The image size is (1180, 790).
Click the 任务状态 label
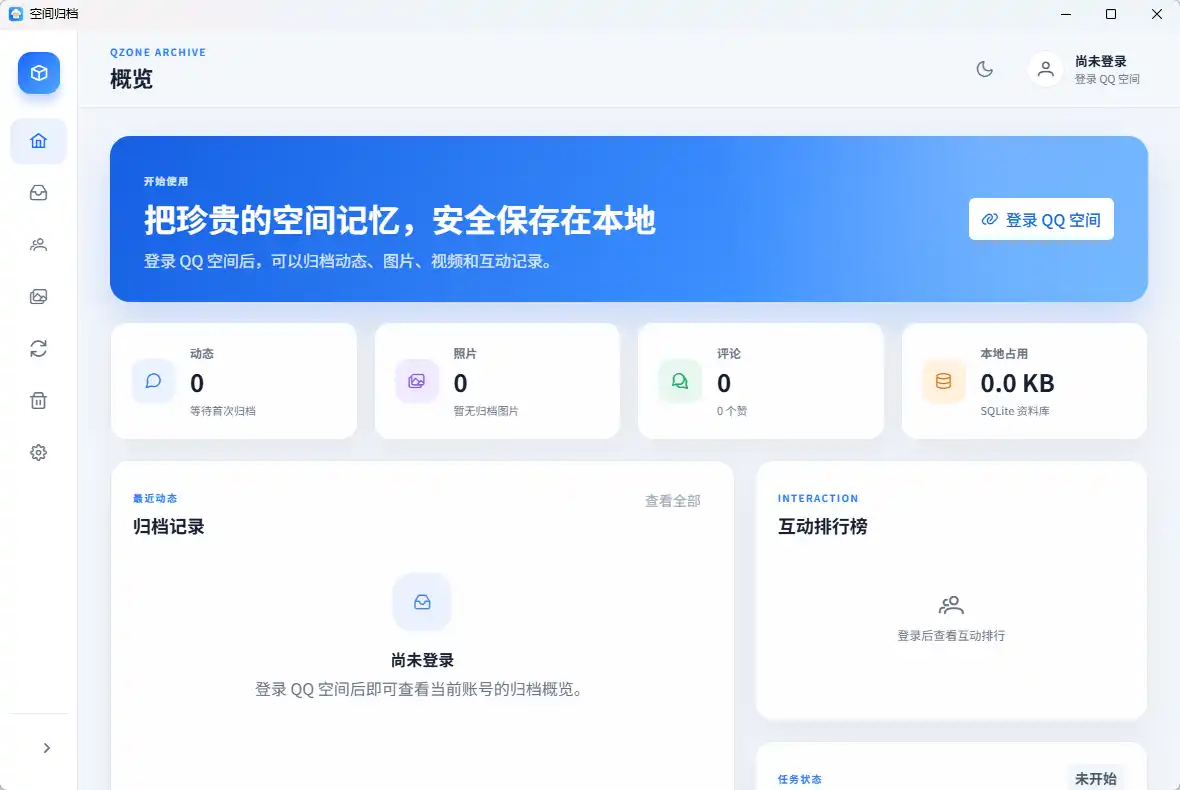click(x=799, y=779)
